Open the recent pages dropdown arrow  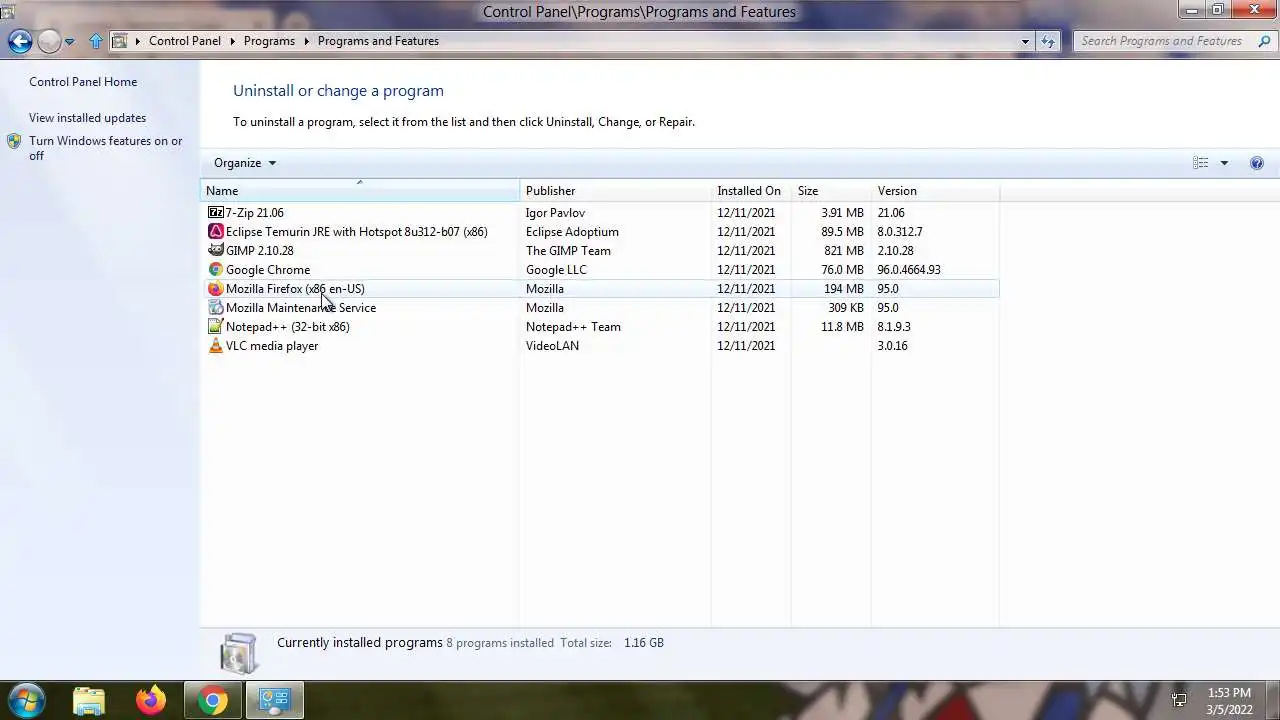click(x=69, y=41)
